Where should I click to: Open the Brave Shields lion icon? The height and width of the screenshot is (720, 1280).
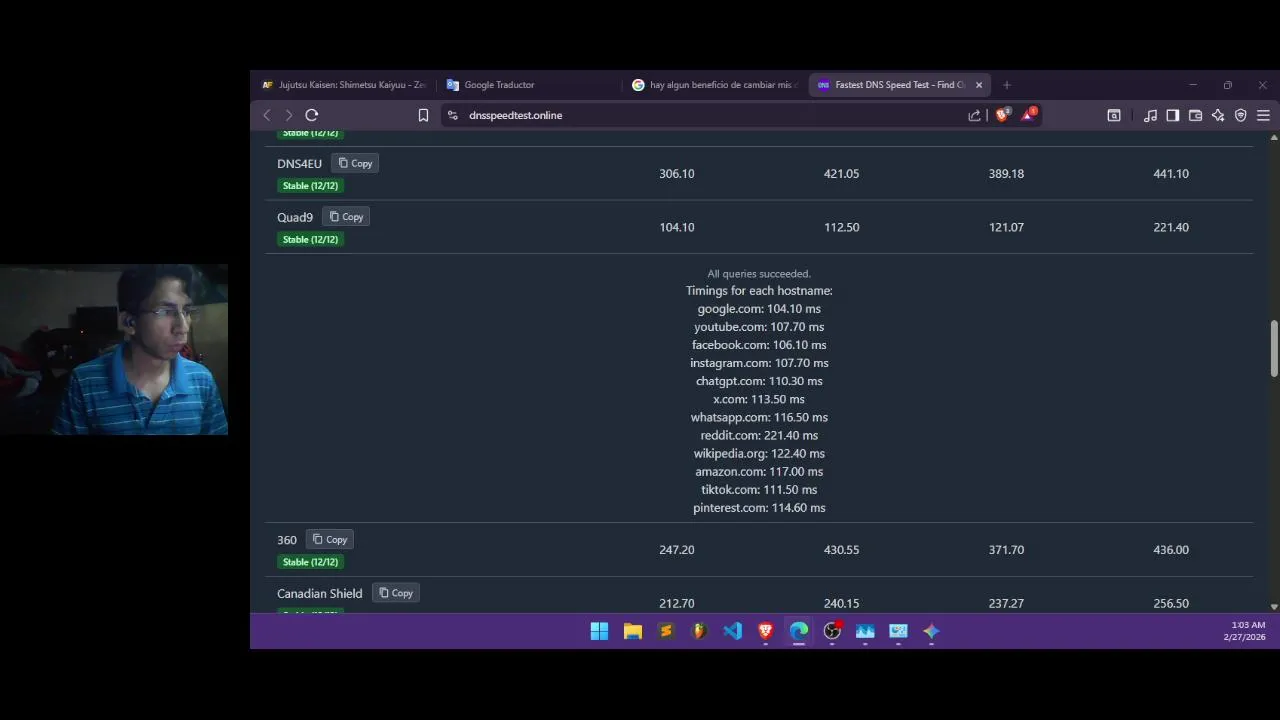(x=1002, y=115)
